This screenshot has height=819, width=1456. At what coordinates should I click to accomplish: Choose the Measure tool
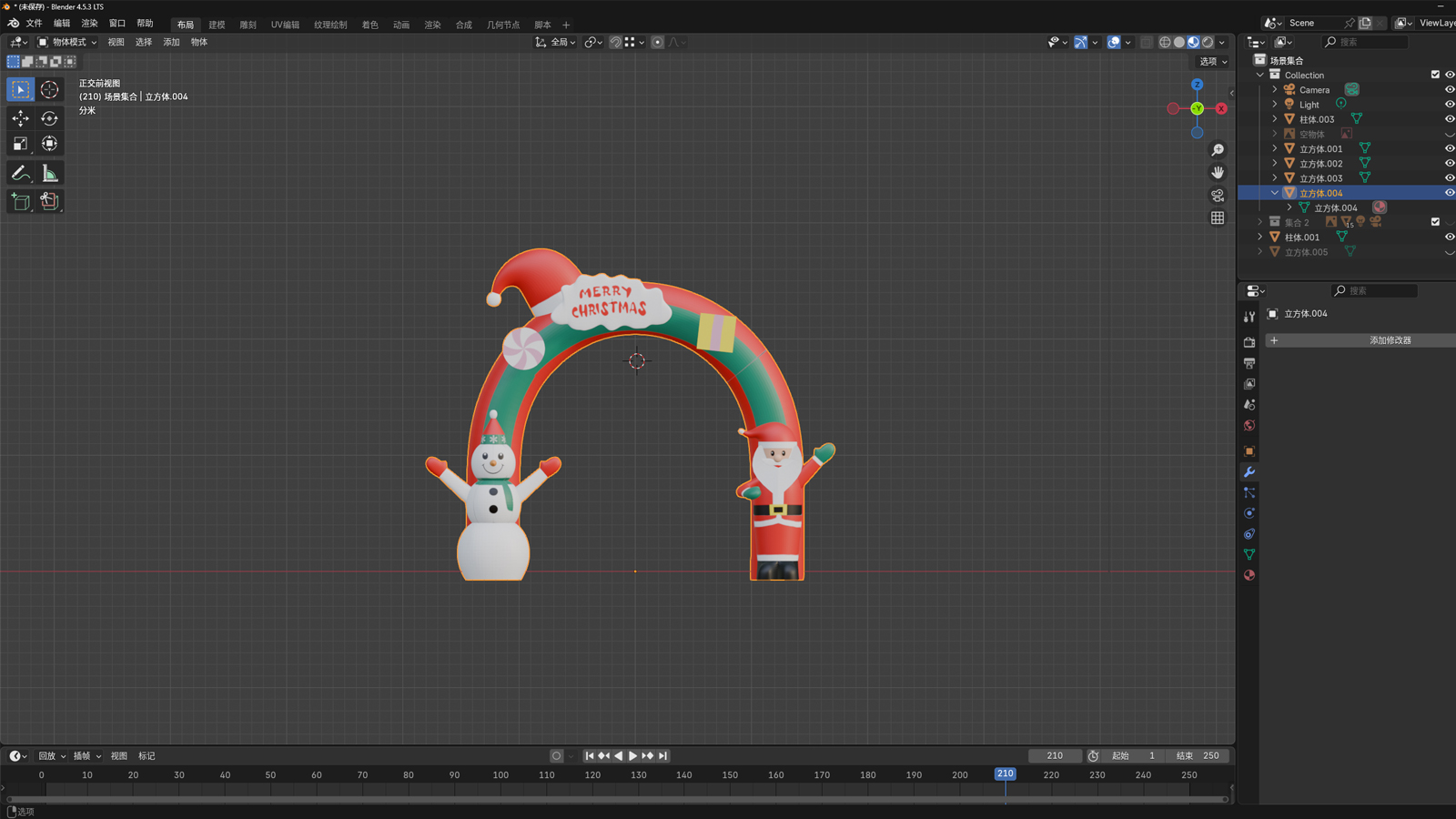49,173
